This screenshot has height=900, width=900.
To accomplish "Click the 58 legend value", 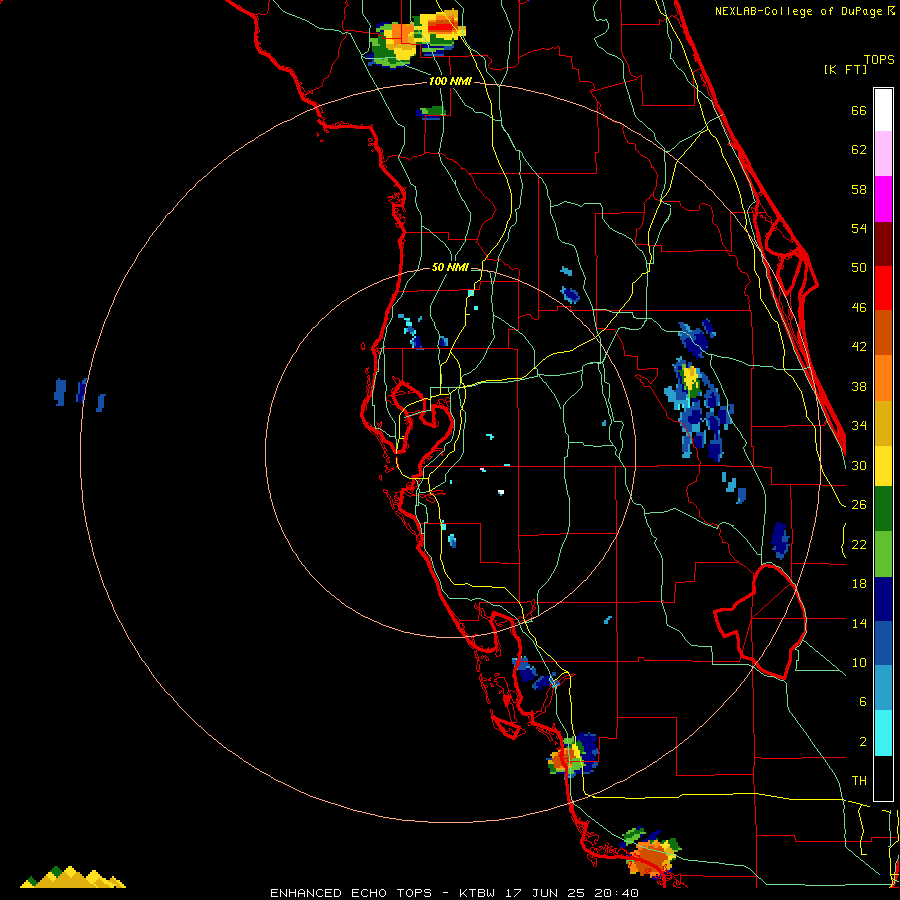I will (x=859, y=189).
